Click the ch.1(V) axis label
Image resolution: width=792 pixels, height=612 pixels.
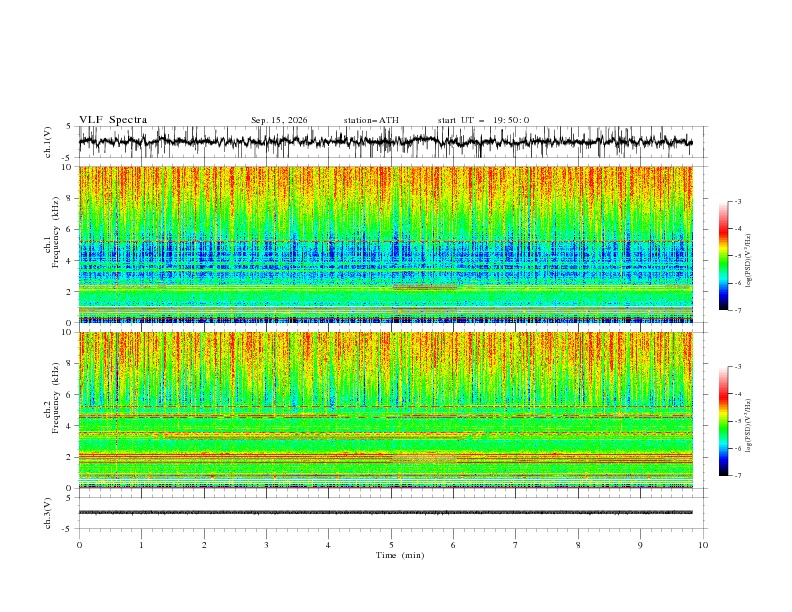point(48,142)
